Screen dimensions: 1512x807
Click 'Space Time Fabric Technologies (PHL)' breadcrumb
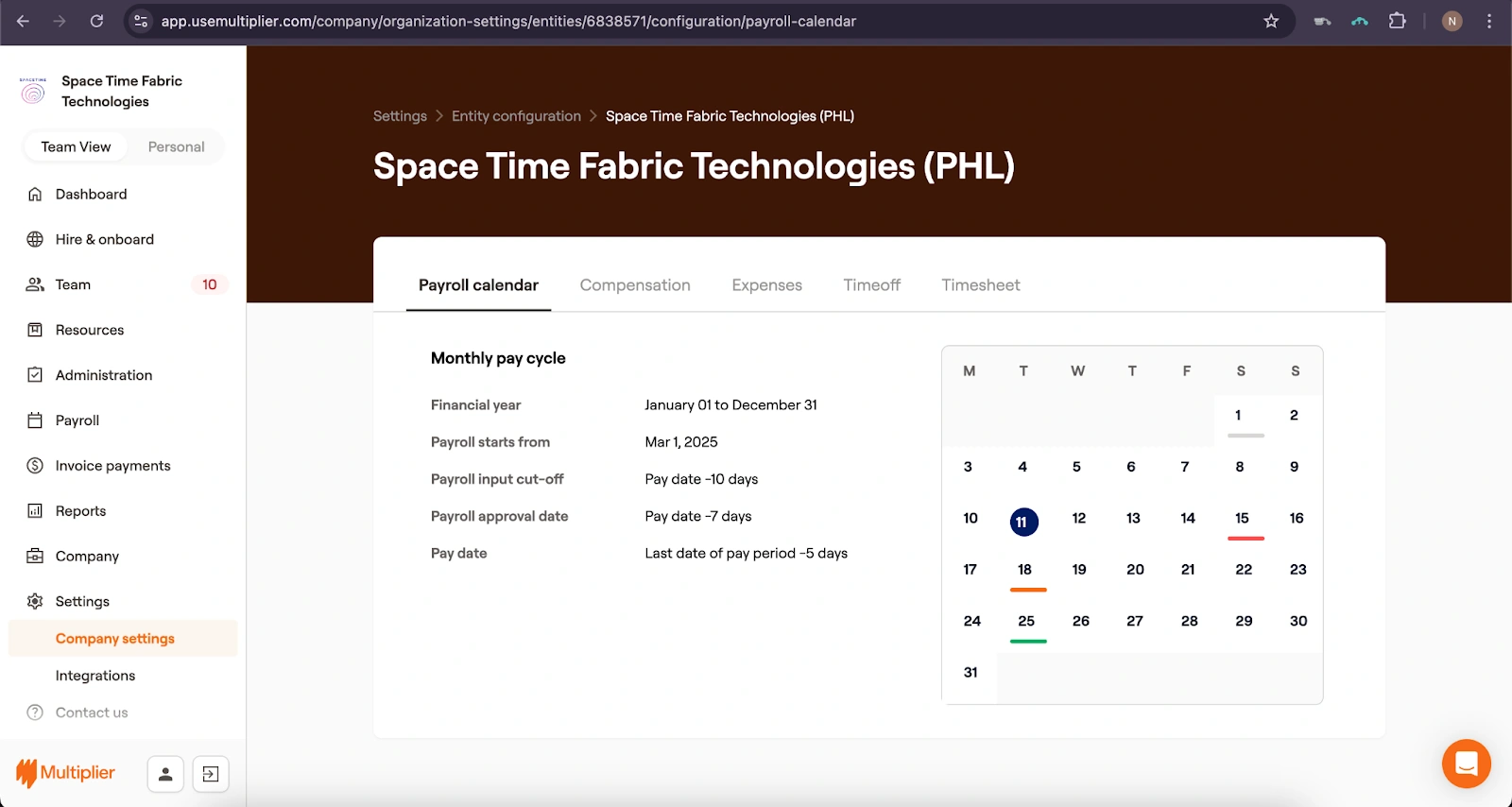730,116
